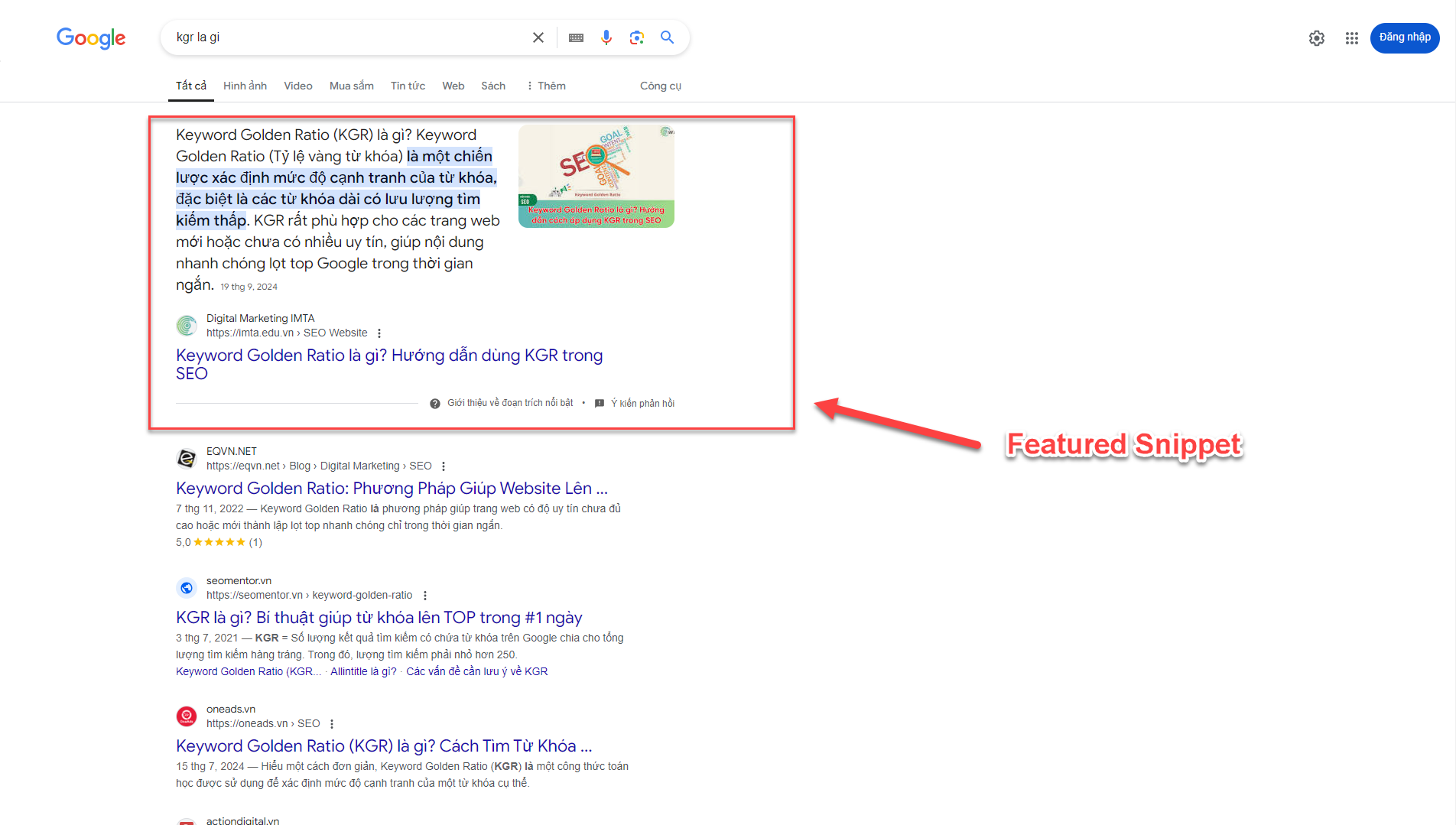Open 'Keyword Golden Ratio (KGR) là gì? Cách Tìm' link
The image size is (1456, 825).
(x=384, y=745)
